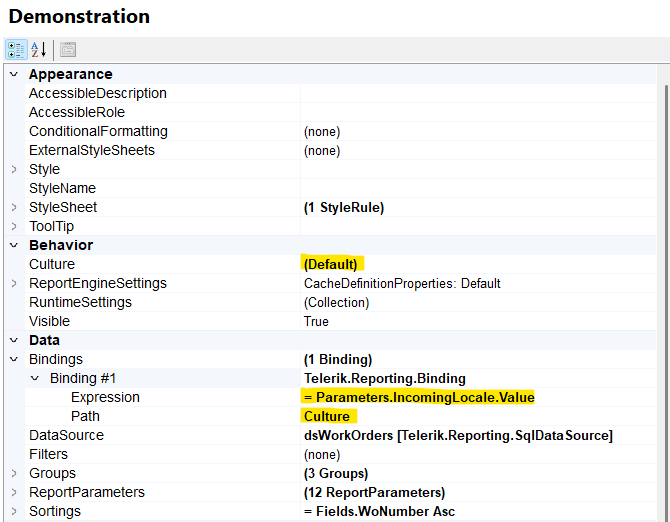Collapse the Appearance category
Image resolution: width=670 pixels, height=522 pixels.
14,74
